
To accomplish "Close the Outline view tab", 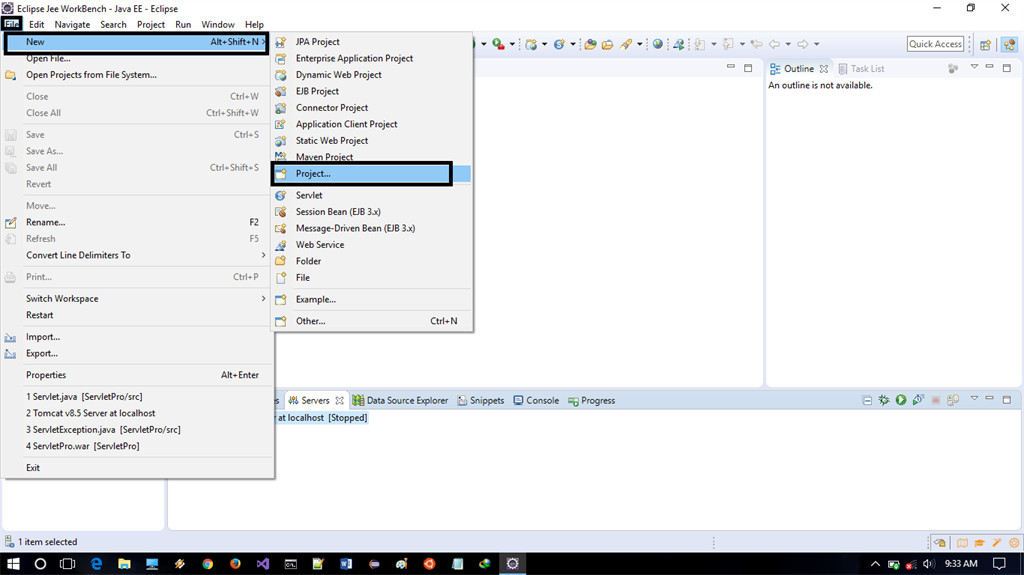I will (x=824, y=69).
